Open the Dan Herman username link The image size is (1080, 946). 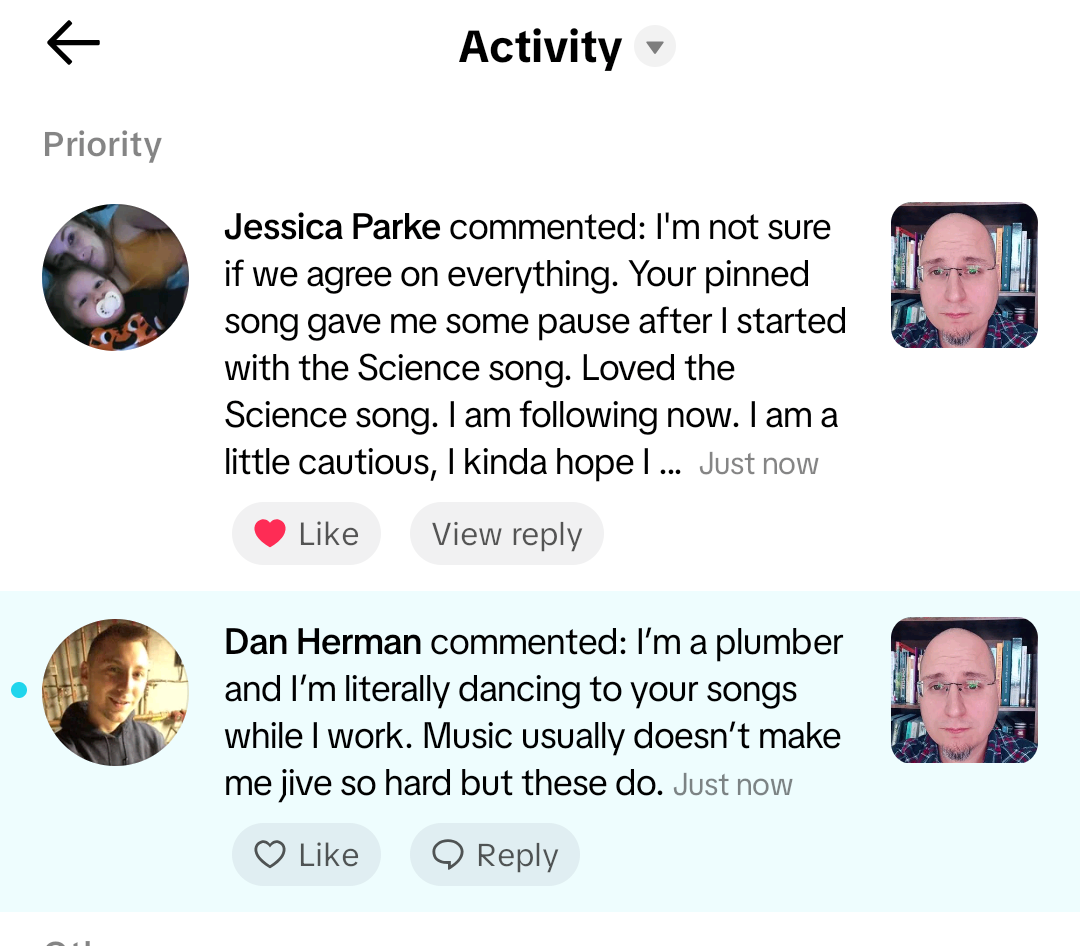[x=322, y=642]
